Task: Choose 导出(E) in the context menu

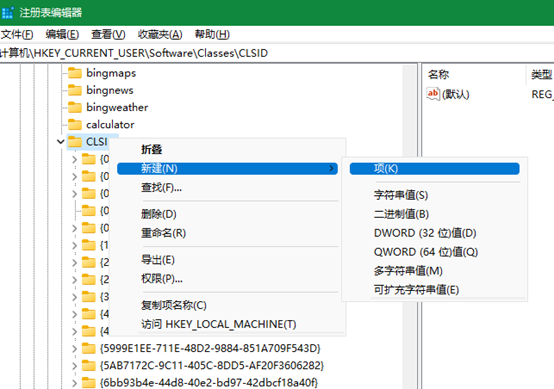Action: [x=227, y=260]
